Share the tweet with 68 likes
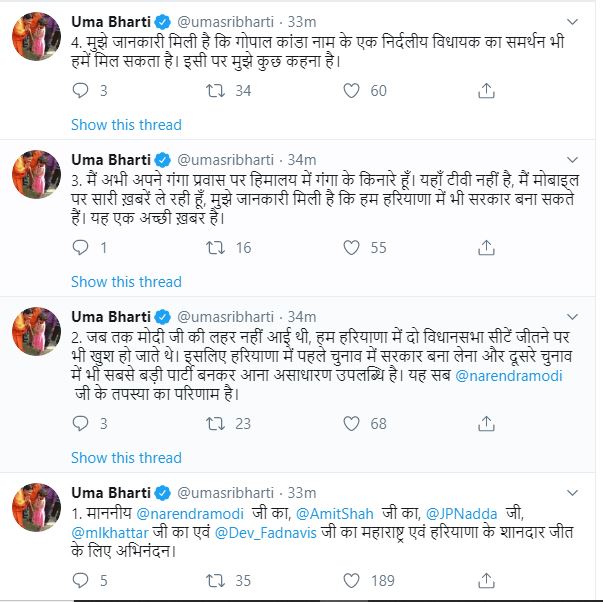 486,424
